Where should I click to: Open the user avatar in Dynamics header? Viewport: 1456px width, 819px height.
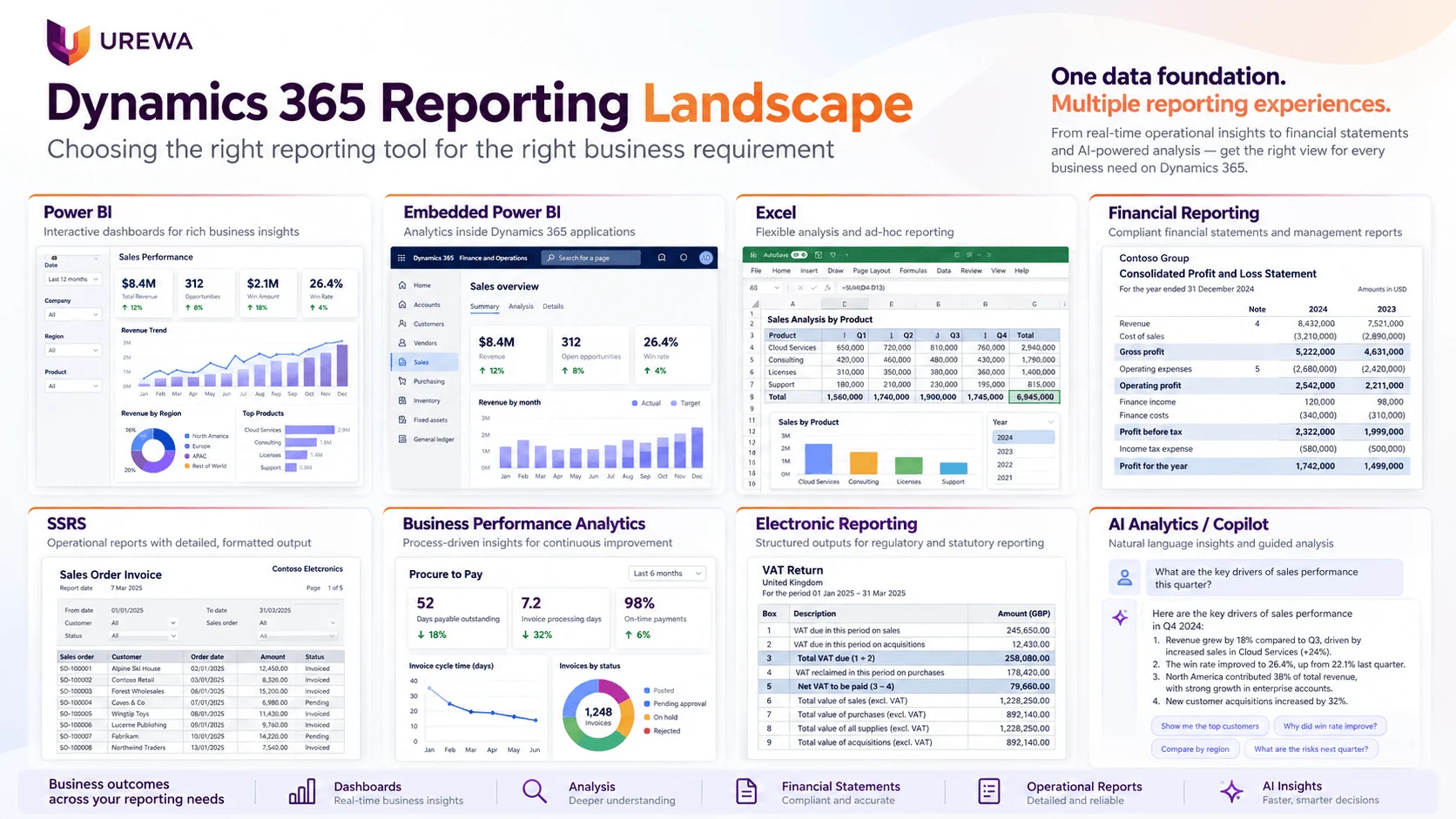[706, 258]
